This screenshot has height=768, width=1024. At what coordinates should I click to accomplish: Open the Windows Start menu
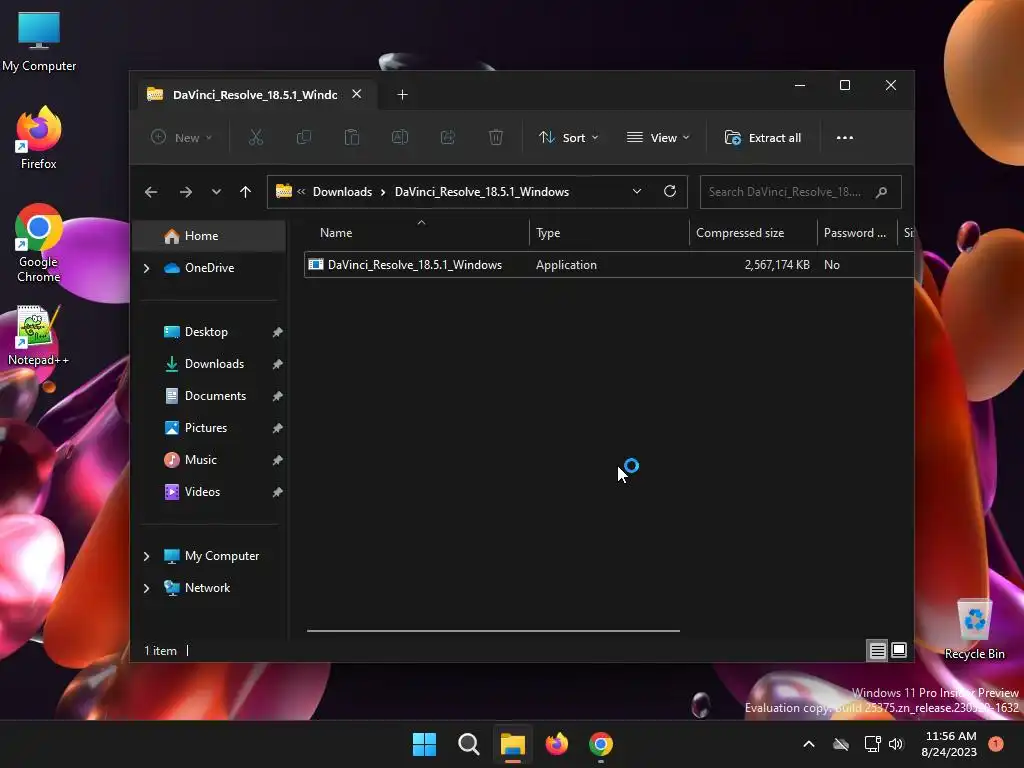tap(424, 744)
